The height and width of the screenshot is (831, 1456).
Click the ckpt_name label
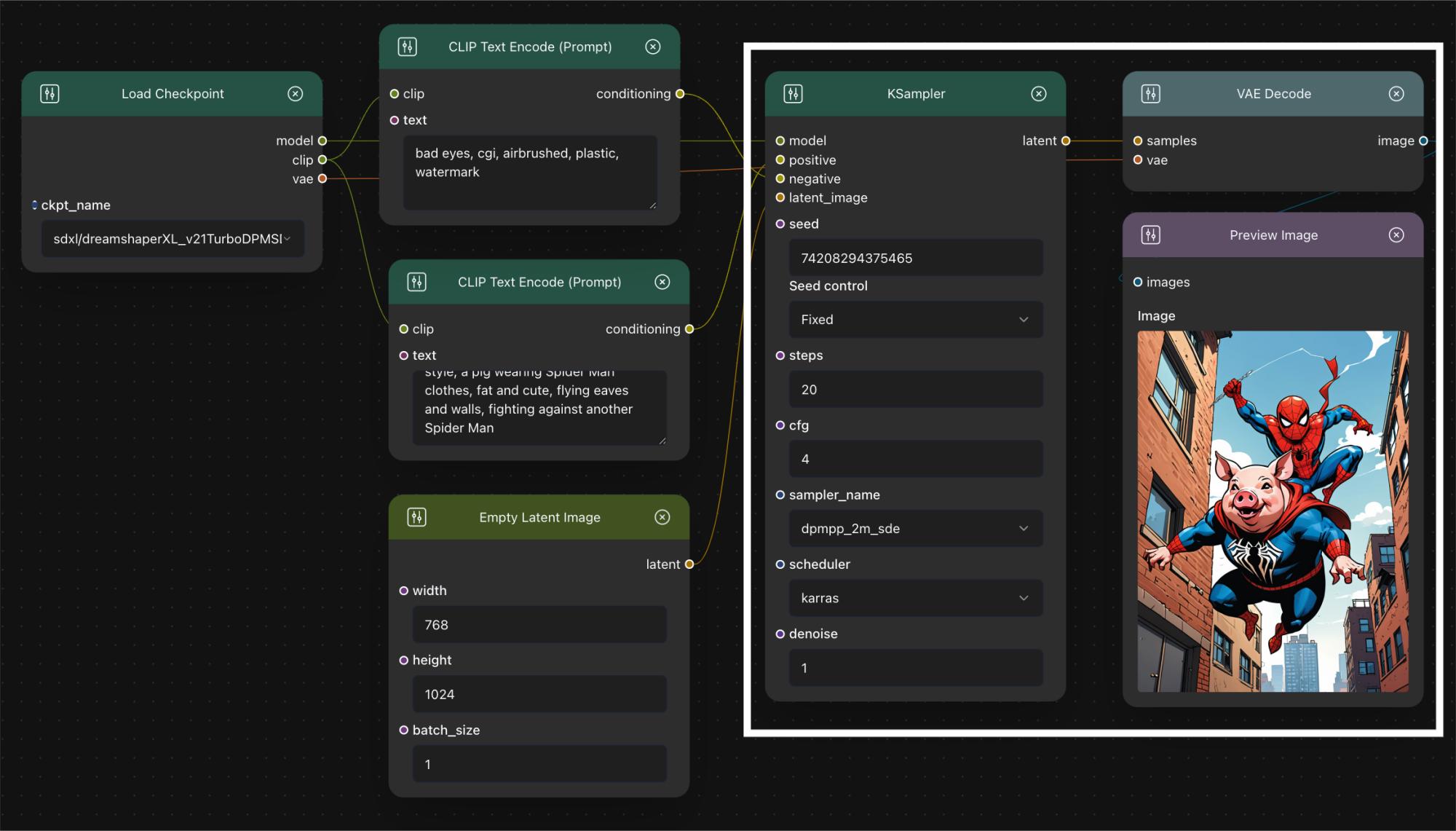point(76,205)
